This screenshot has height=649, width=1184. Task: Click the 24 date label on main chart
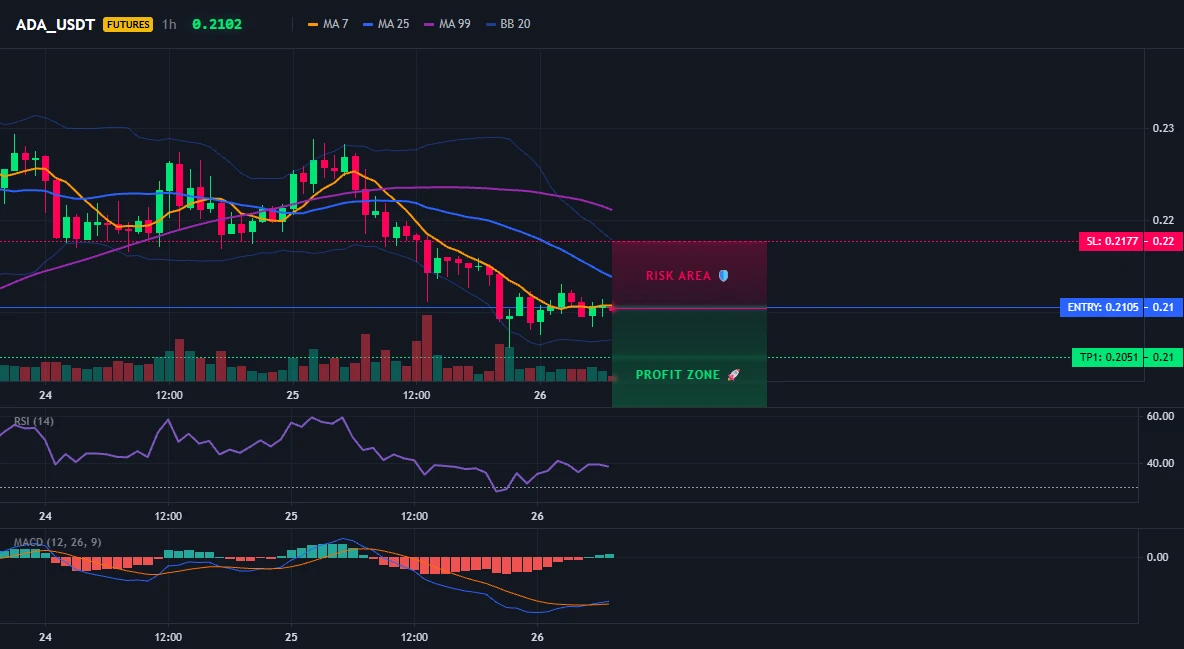(45, 395)
